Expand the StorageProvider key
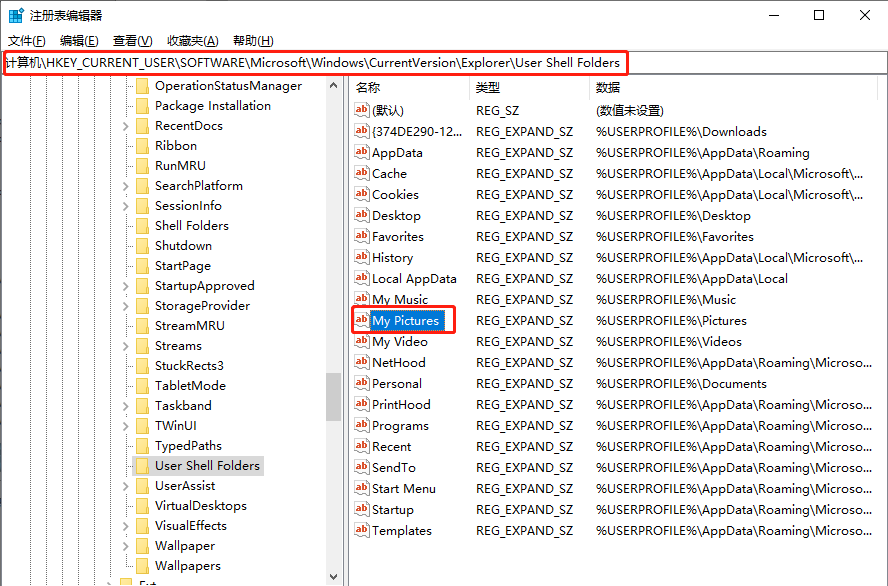This screenshot has width=888, height=586. 126,306
